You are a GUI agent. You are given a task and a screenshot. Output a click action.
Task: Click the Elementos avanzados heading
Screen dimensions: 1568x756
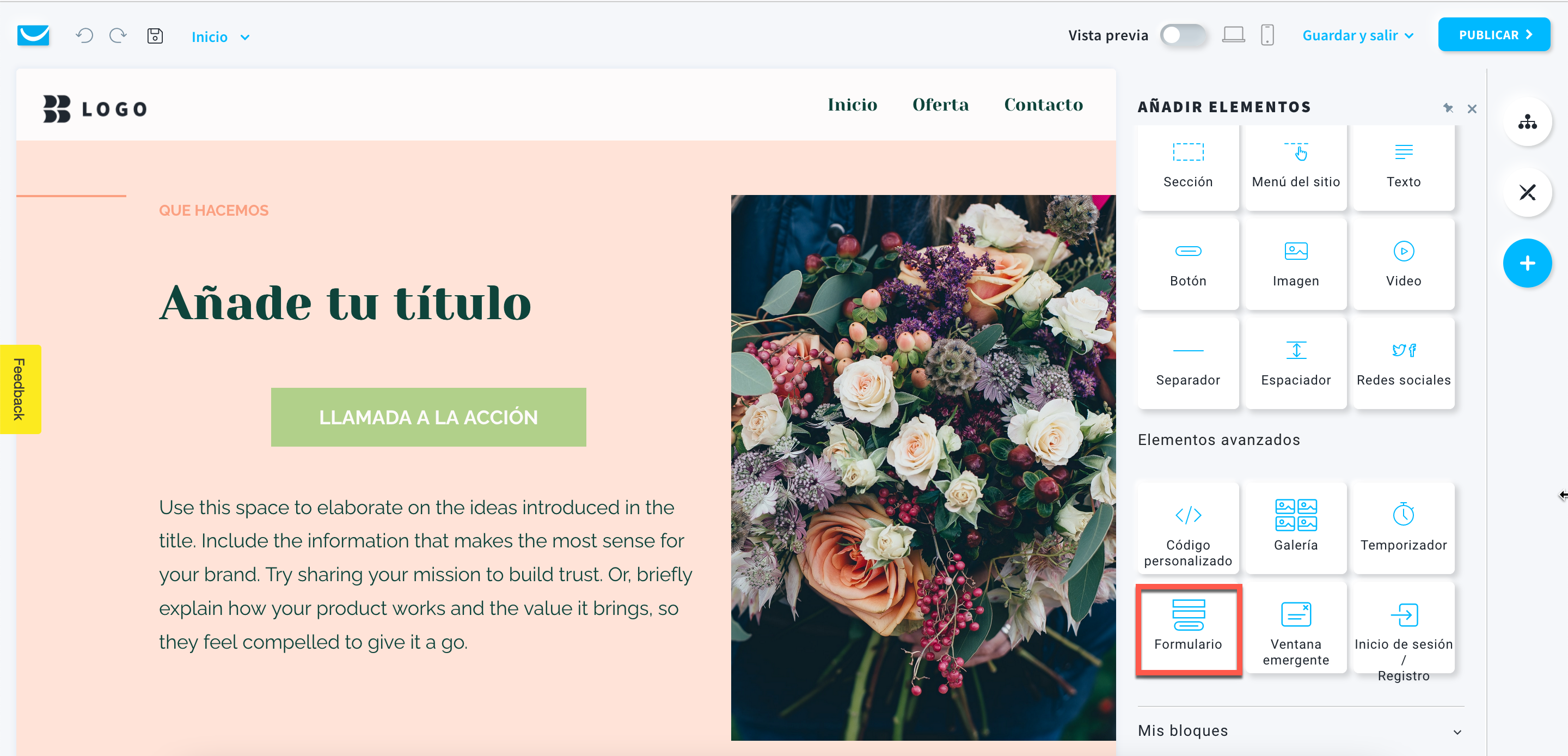[1218, 439]
